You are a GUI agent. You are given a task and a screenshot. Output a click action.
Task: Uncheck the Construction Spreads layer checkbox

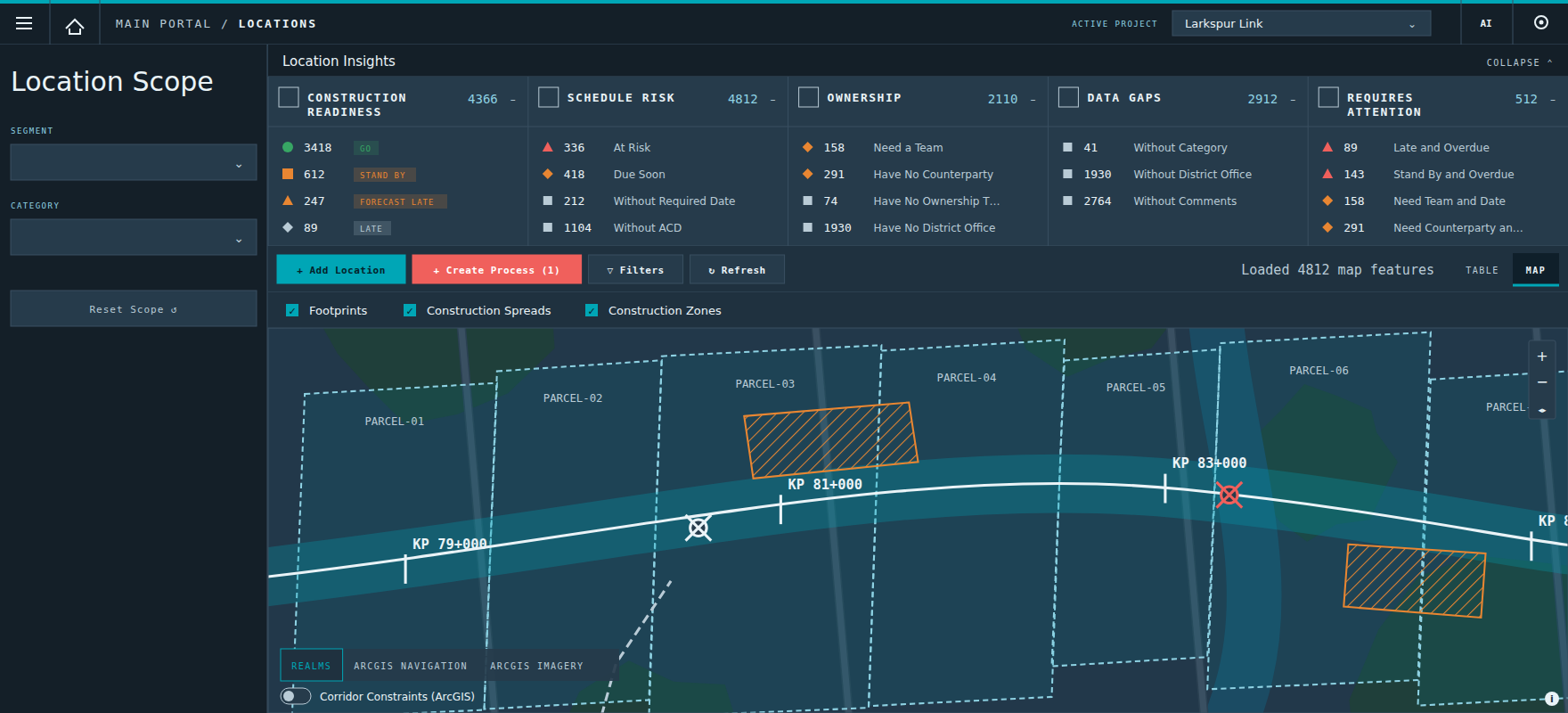[x=410, y=310]
